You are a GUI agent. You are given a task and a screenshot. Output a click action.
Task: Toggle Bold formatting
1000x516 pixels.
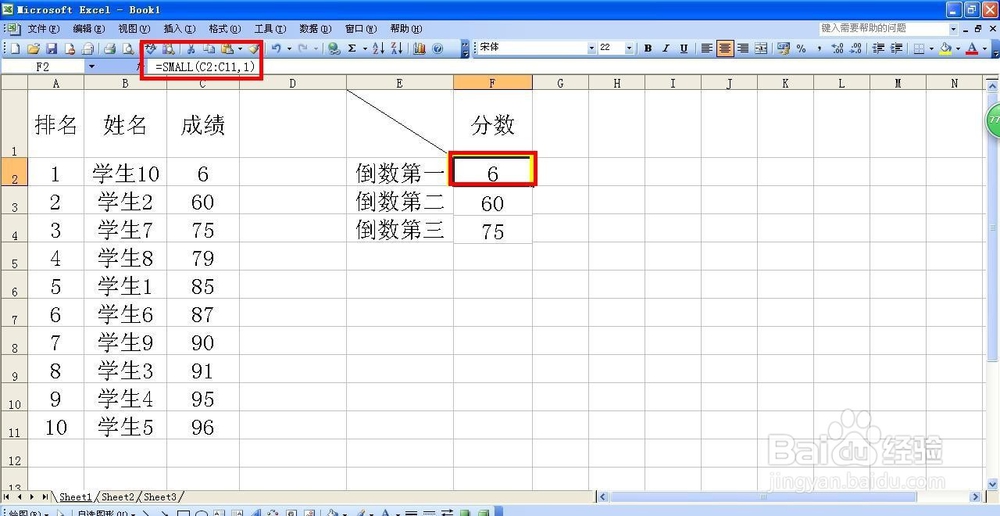[x=648, y=48]
